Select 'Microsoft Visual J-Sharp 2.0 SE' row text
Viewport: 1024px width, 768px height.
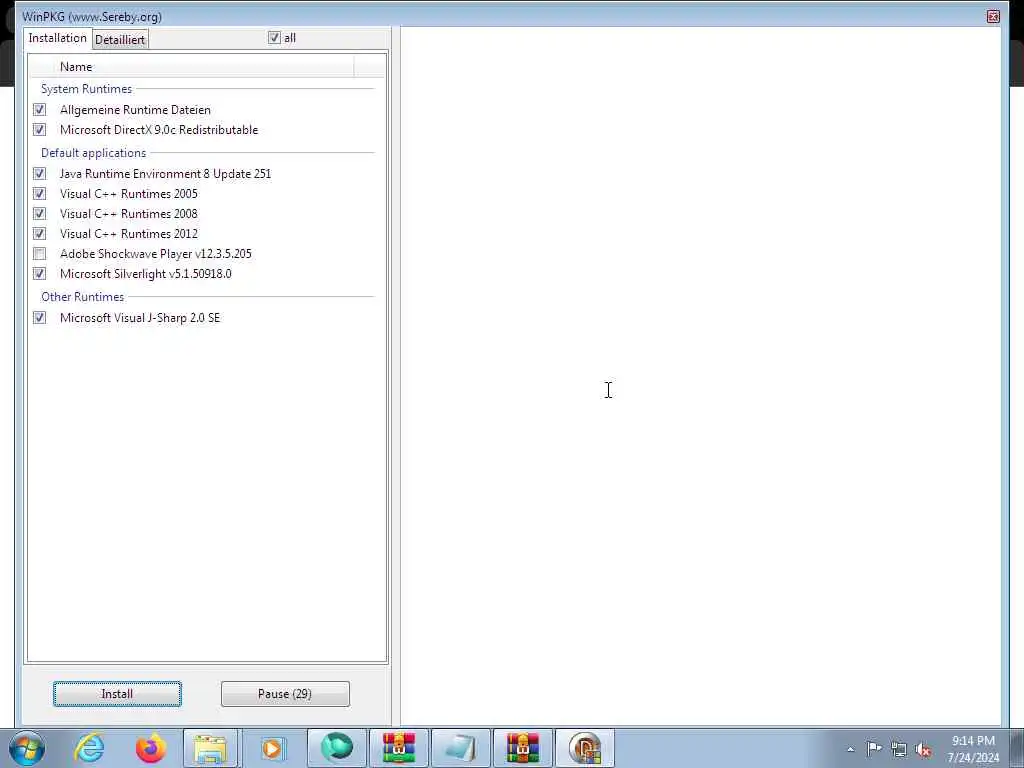140,318
